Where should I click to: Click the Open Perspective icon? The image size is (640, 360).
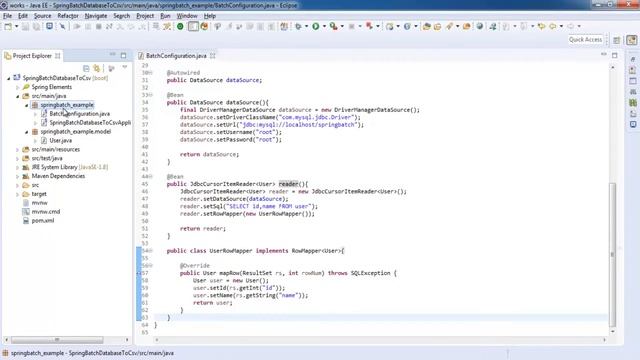617,40
